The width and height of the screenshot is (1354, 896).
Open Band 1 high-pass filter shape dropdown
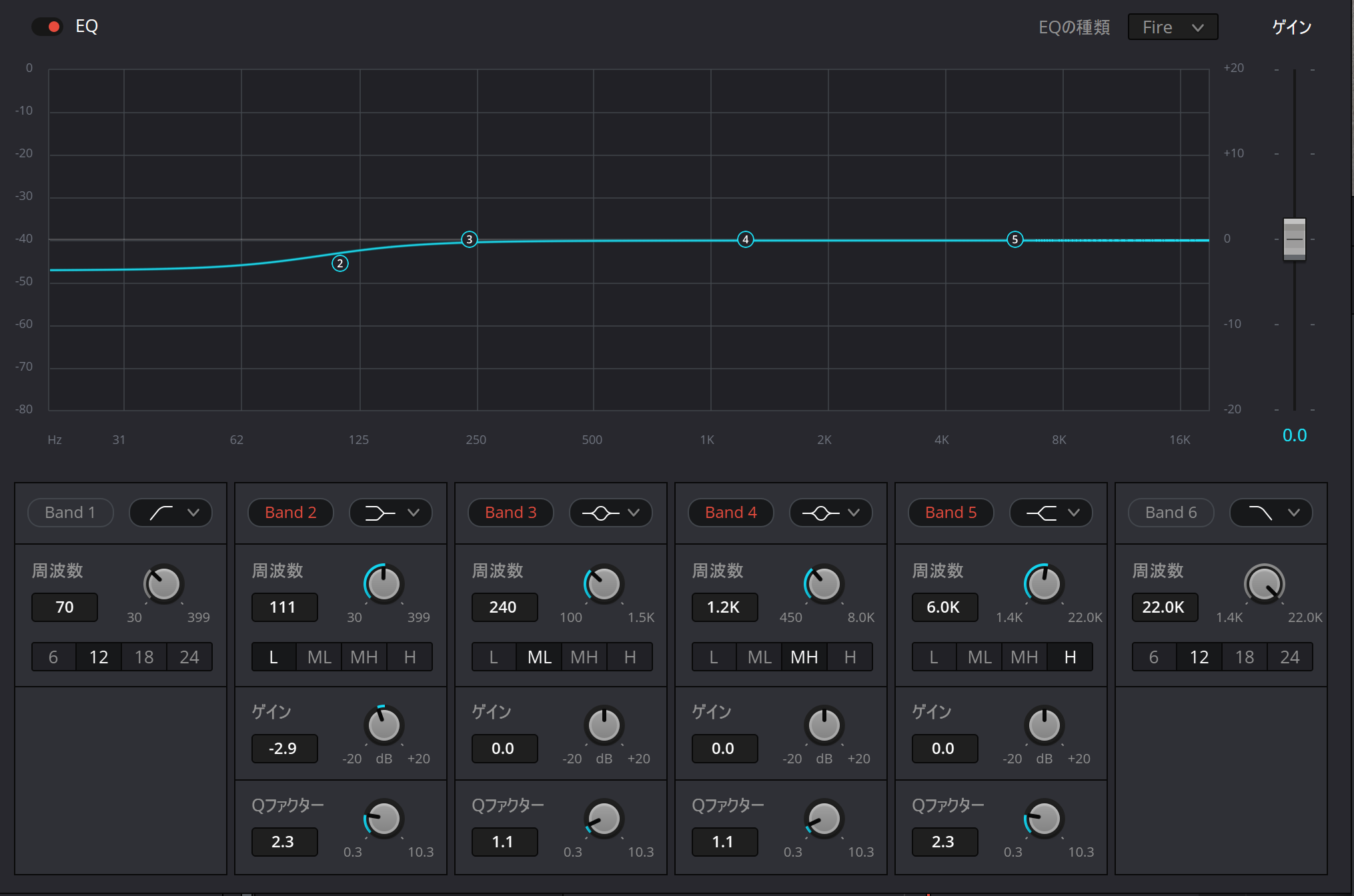tap(171, 513)
